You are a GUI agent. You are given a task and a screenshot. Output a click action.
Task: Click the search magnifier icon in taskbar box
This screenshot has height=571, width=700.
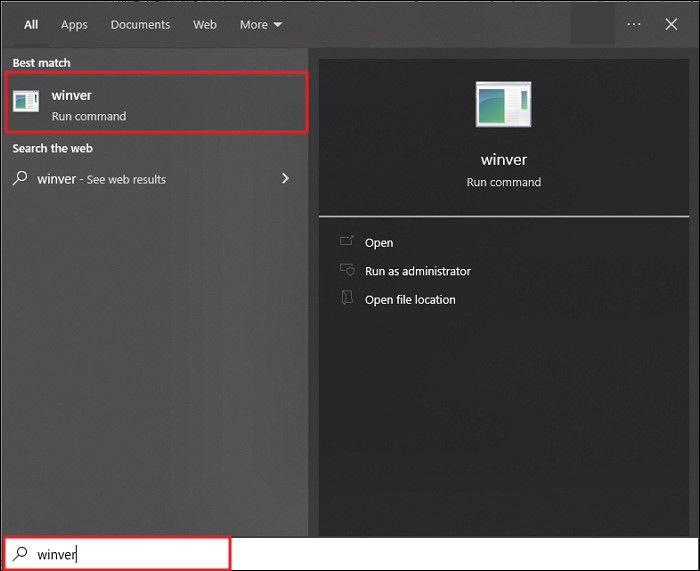[20, 554]
